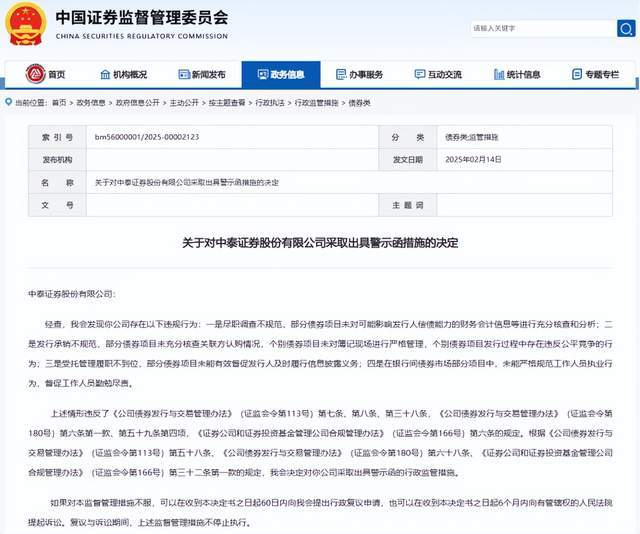640x534 pixels.
Task: Open the 新闻发布 navigation tab
Action: (x=202, y=74)
